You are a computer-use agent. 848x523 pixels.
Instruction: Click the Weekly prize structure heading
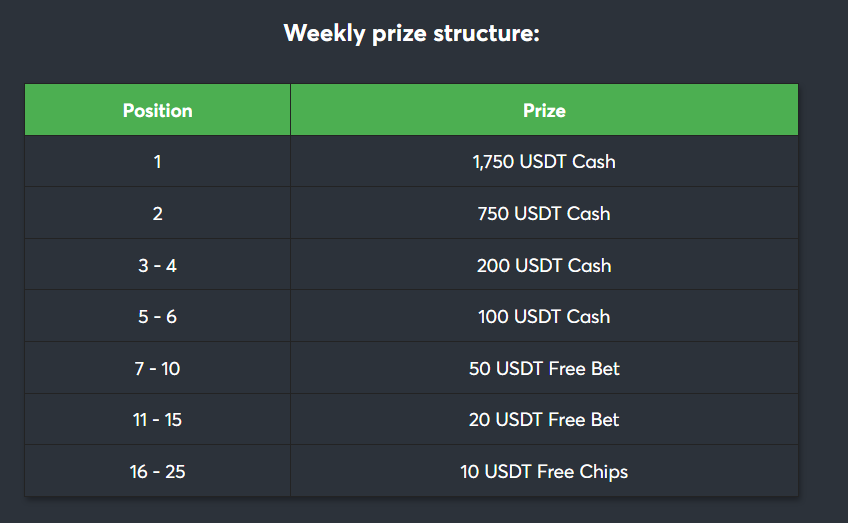pyautogui.click(x=412, y=34)
